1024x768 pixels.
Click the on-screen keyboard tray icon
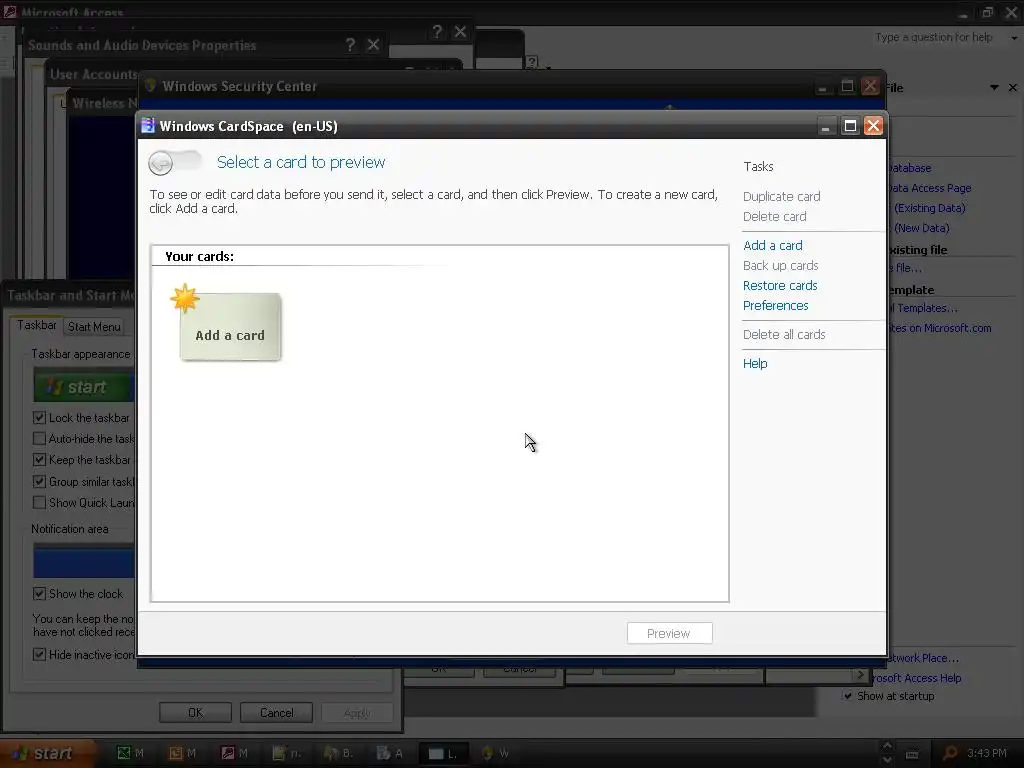(x=912, y=754)
